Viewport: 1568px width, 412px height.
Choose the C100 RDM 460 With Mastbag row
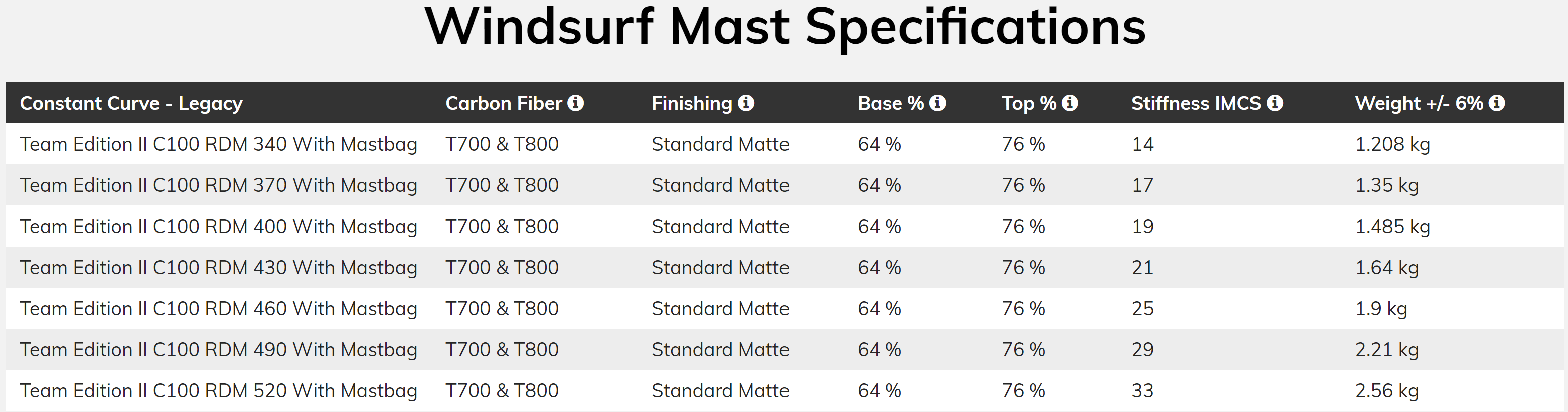click(x=784, y=309)
